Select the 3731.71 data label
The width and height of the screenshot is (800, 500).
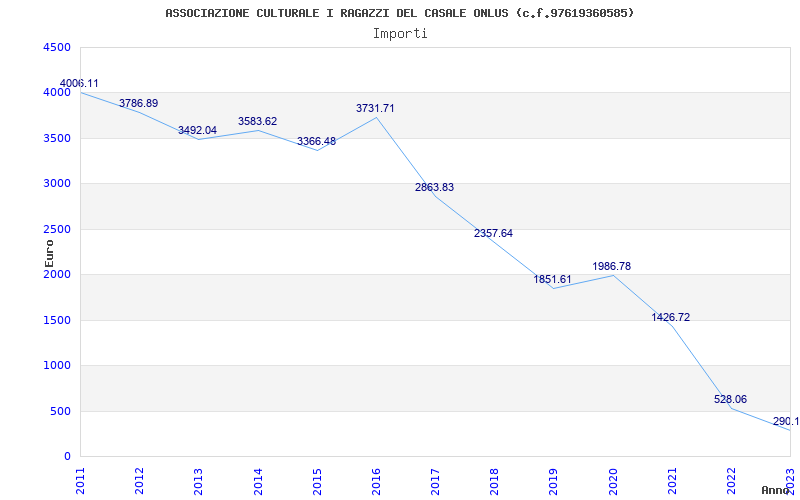(x=375, y=108)
